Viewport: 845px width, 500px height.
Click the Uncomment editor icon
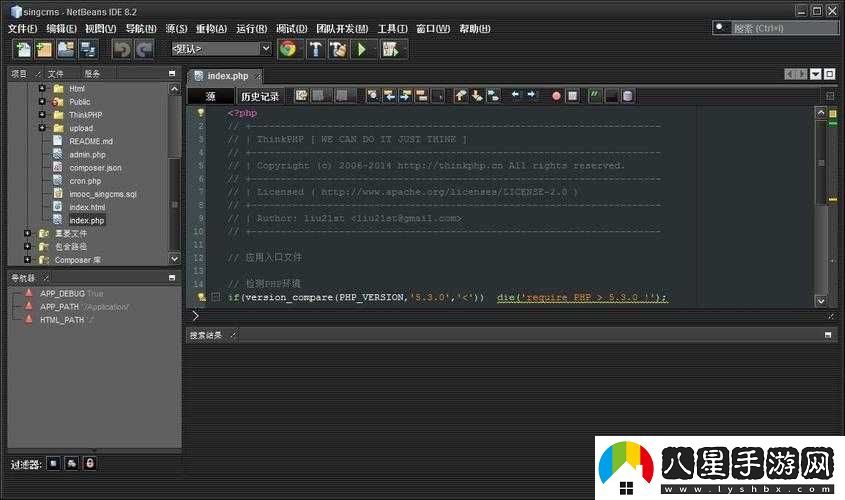[x=612, y=96]
